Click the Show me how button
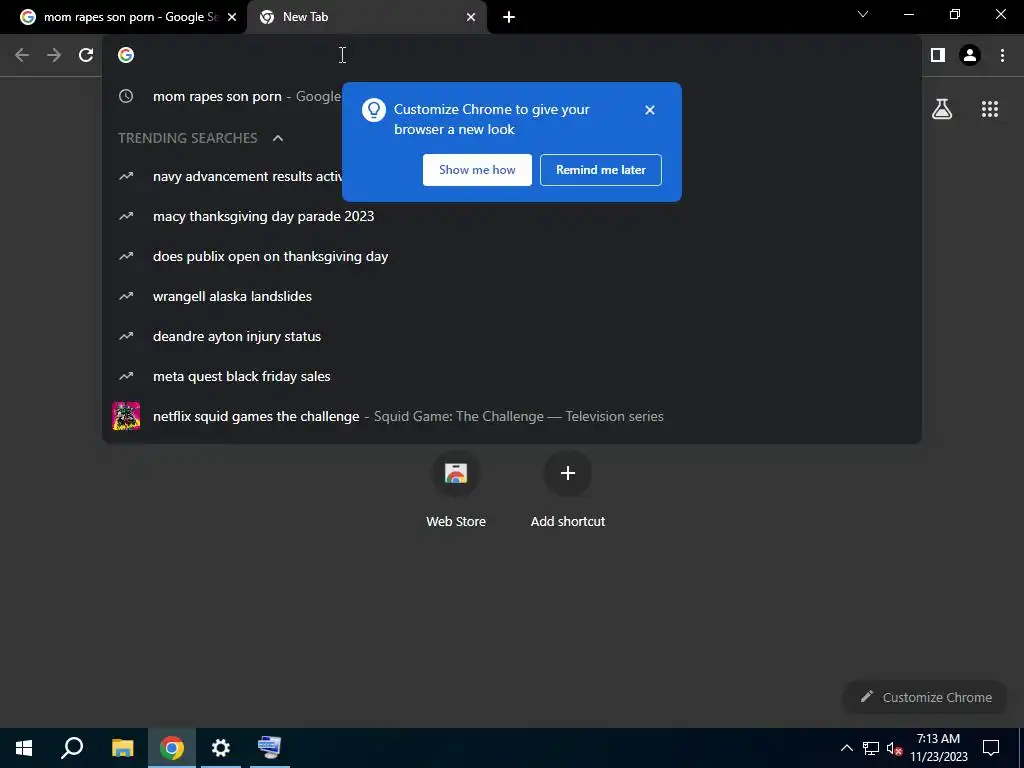 click(477, 170)
